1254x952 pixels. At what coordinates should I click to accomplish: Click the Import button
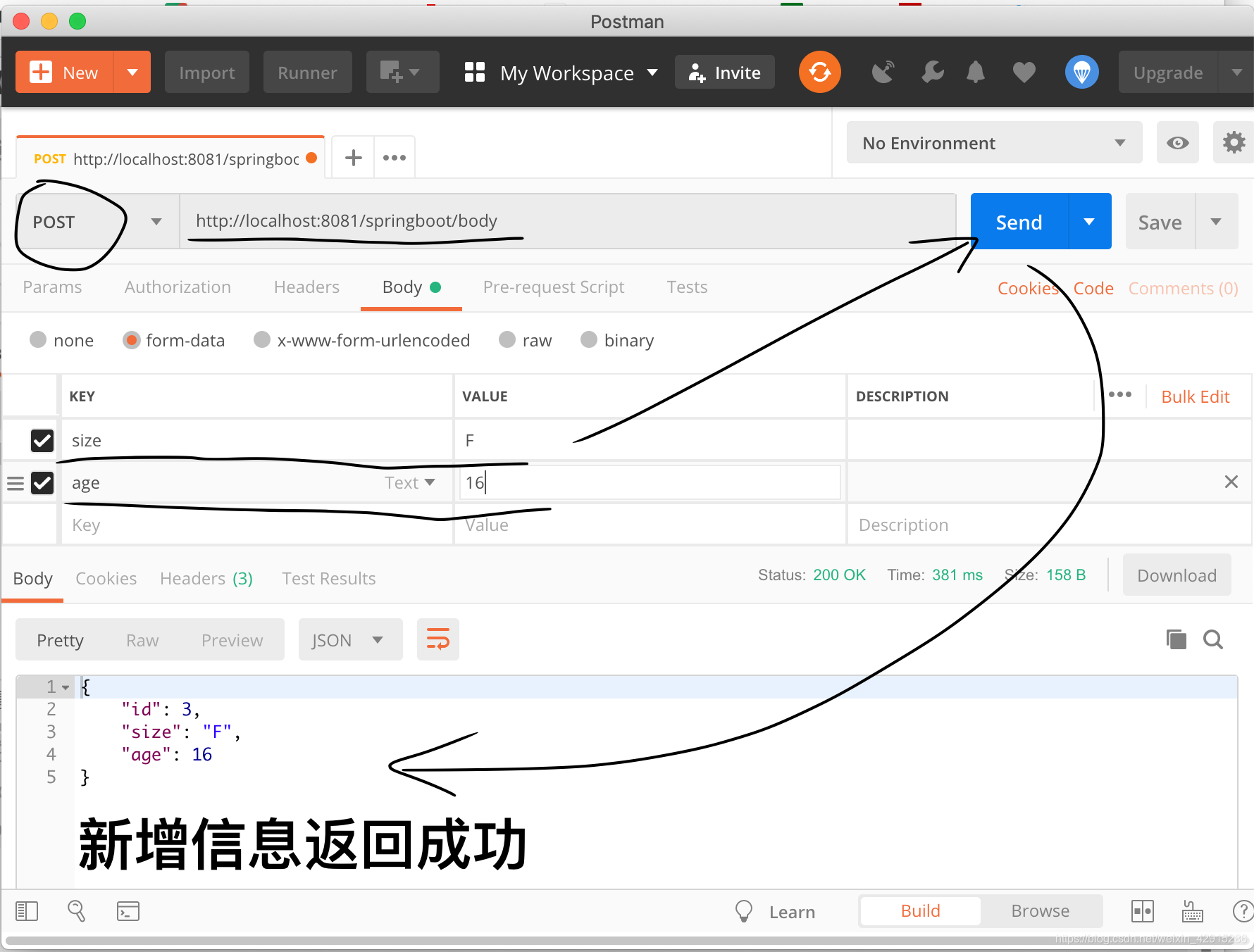pos(206,72)
